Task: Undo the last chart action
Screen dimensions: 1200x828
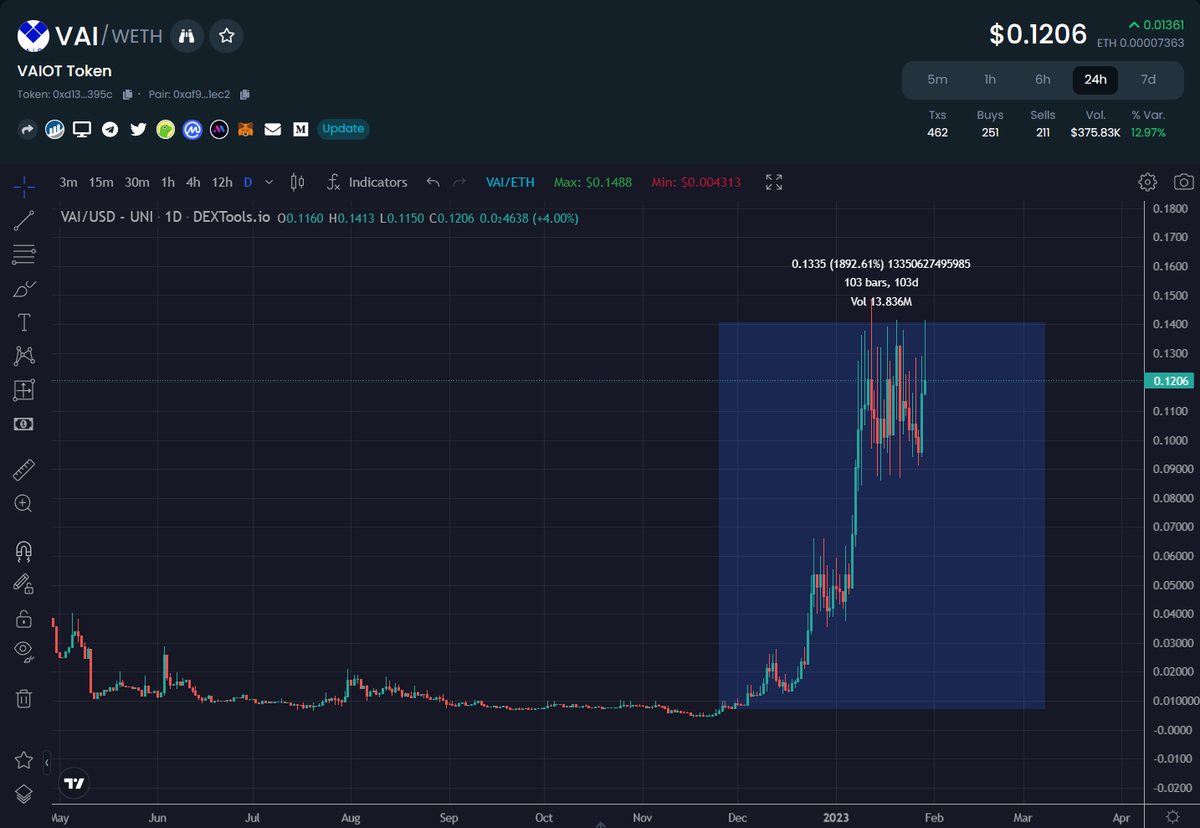Action: tap(433, 182)
